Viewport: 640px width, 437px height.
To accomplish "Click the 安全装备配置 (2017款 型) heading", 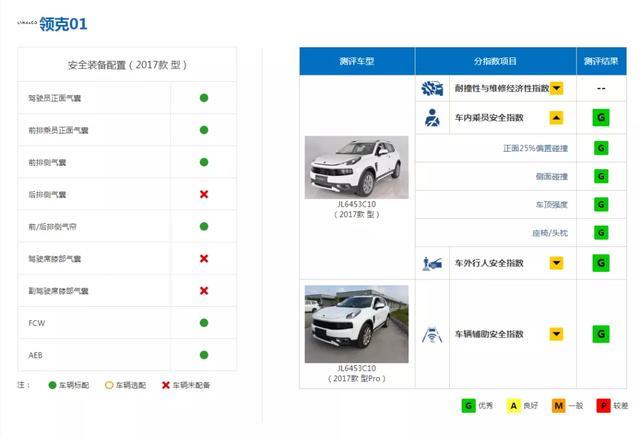I will pos(127,65).
